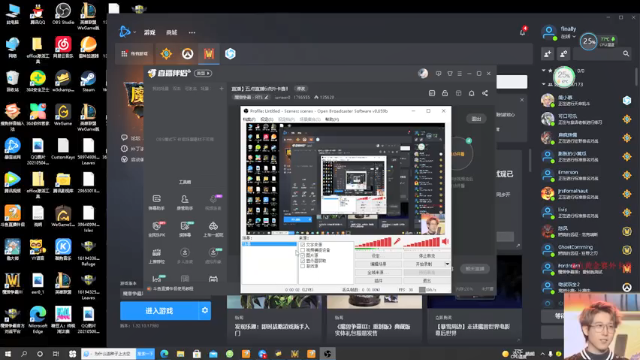Open the 游戏 tab in Battle.net
Image resolution: width=640 pixels, height=360 pixels.
149,32
